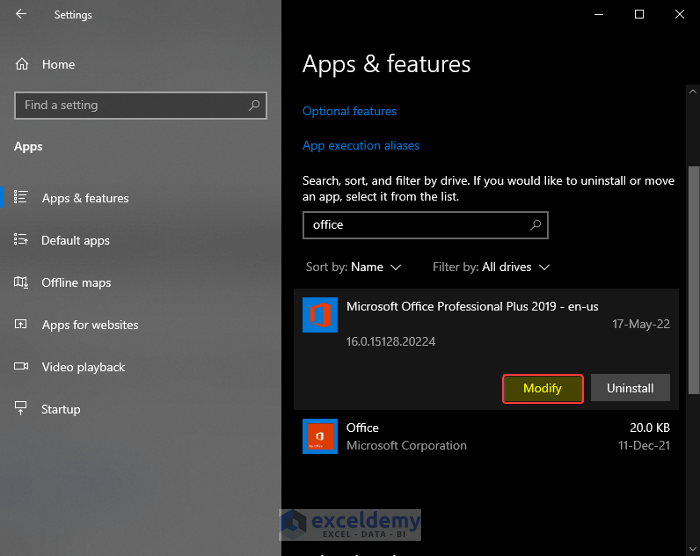Click the 17-May-22 install date
The image size is (700, 556).
[641, 324]
